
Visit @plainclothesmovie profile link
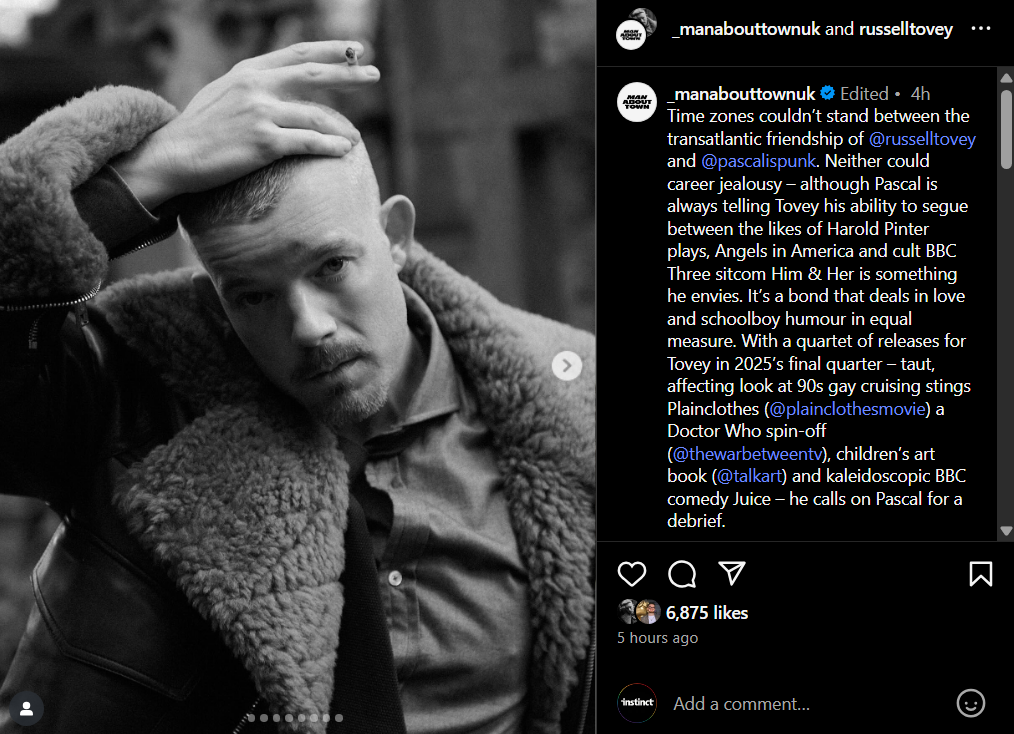tap(847, 409)
